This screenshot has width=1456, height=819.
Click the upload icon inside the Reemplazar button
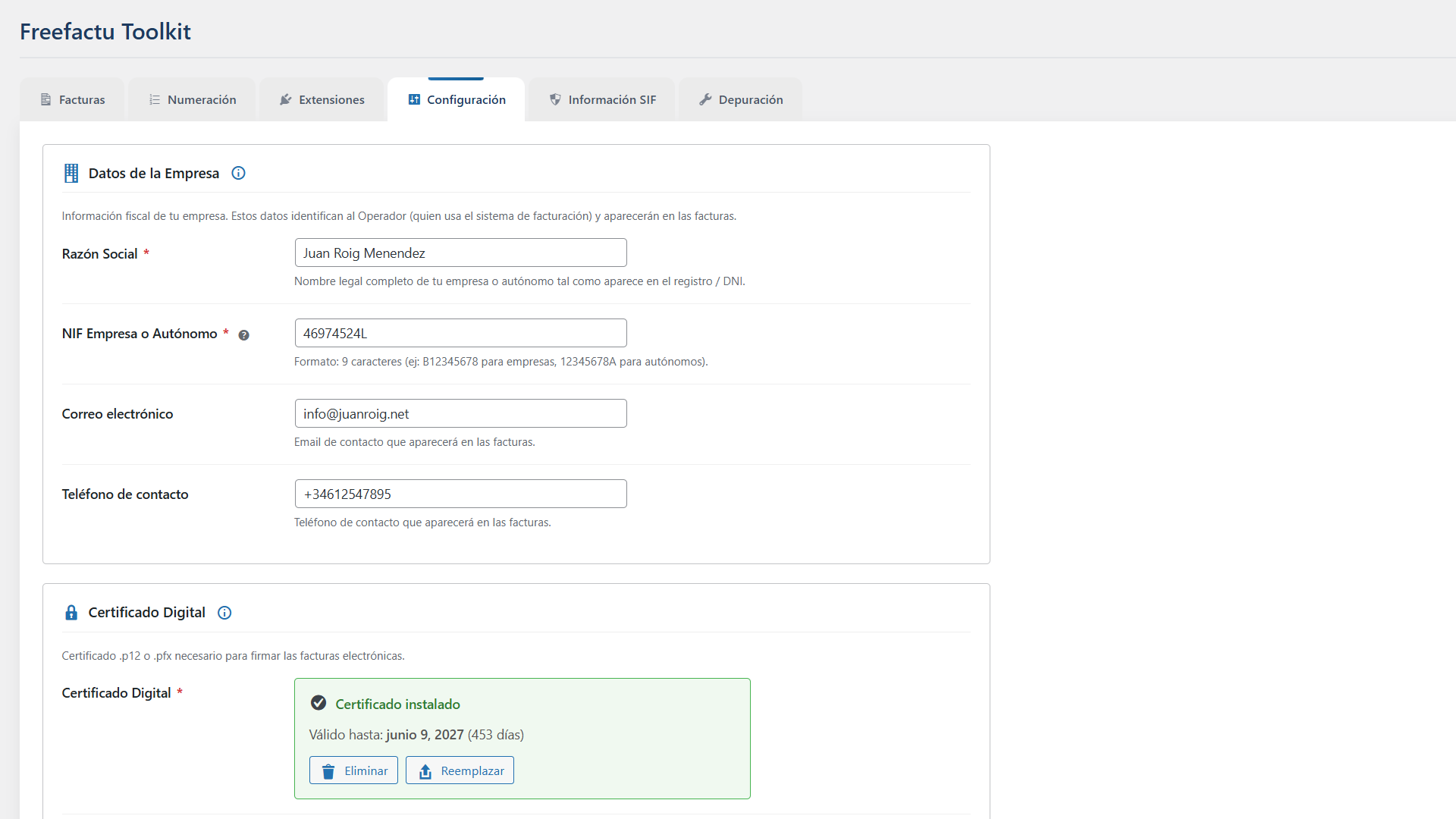point(425,770)
